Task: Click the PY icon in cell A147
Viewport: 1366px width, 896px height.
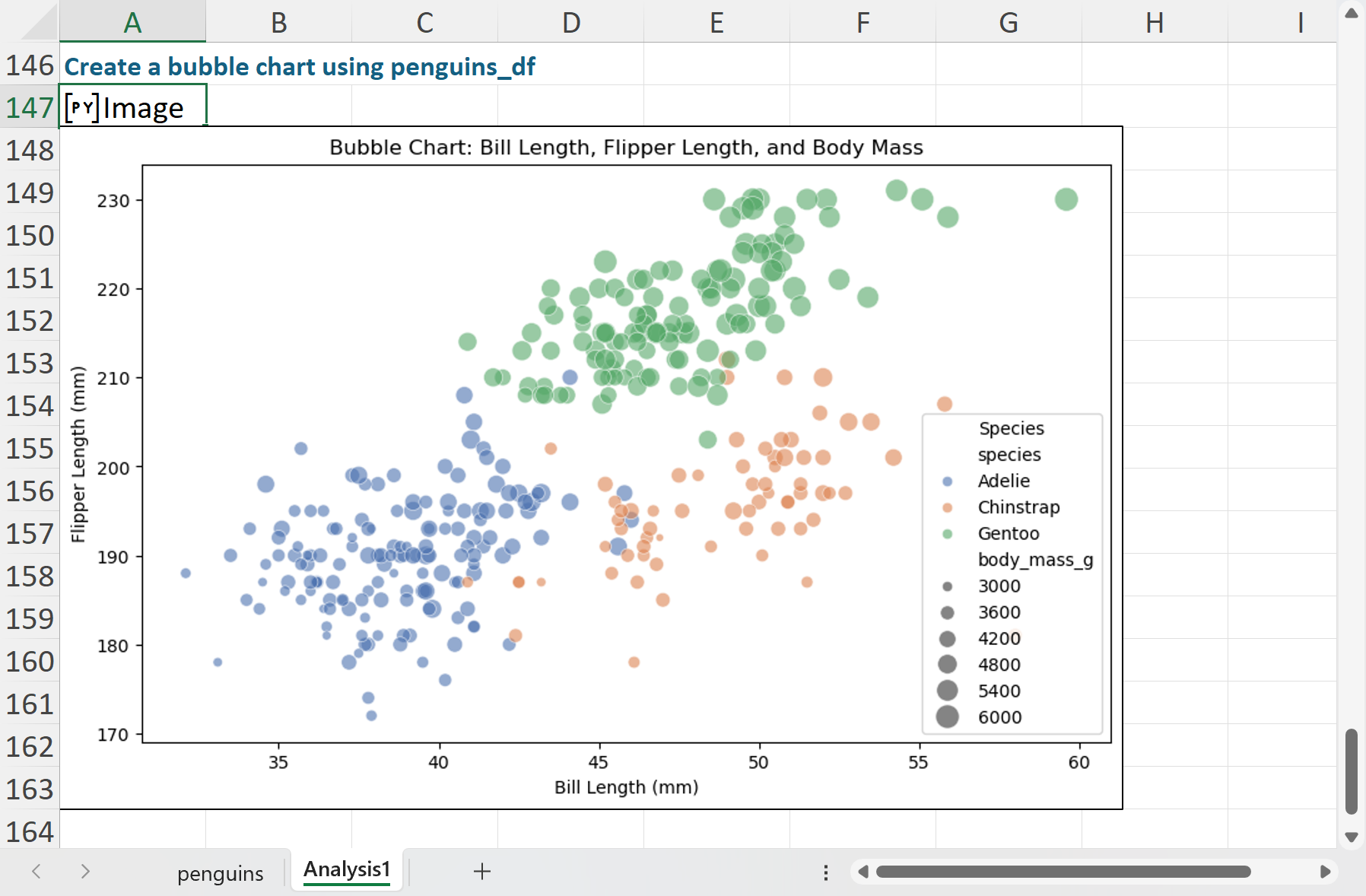Action: pyautogui.click(x=82, y=107)
